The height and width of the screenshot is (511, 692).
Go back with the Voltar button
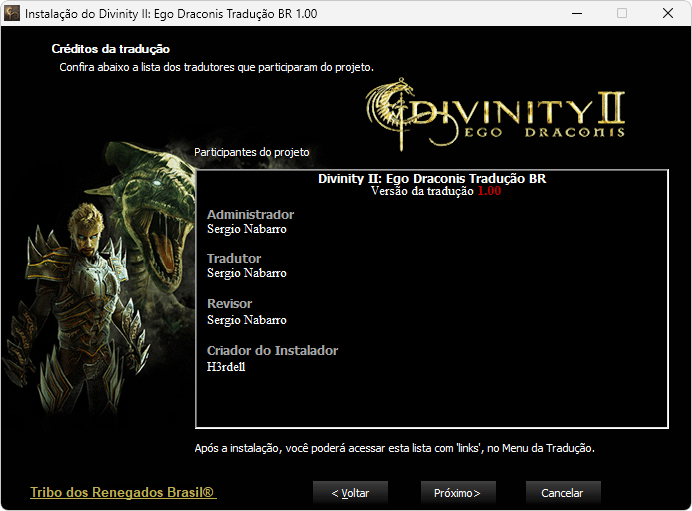[350, 493]
